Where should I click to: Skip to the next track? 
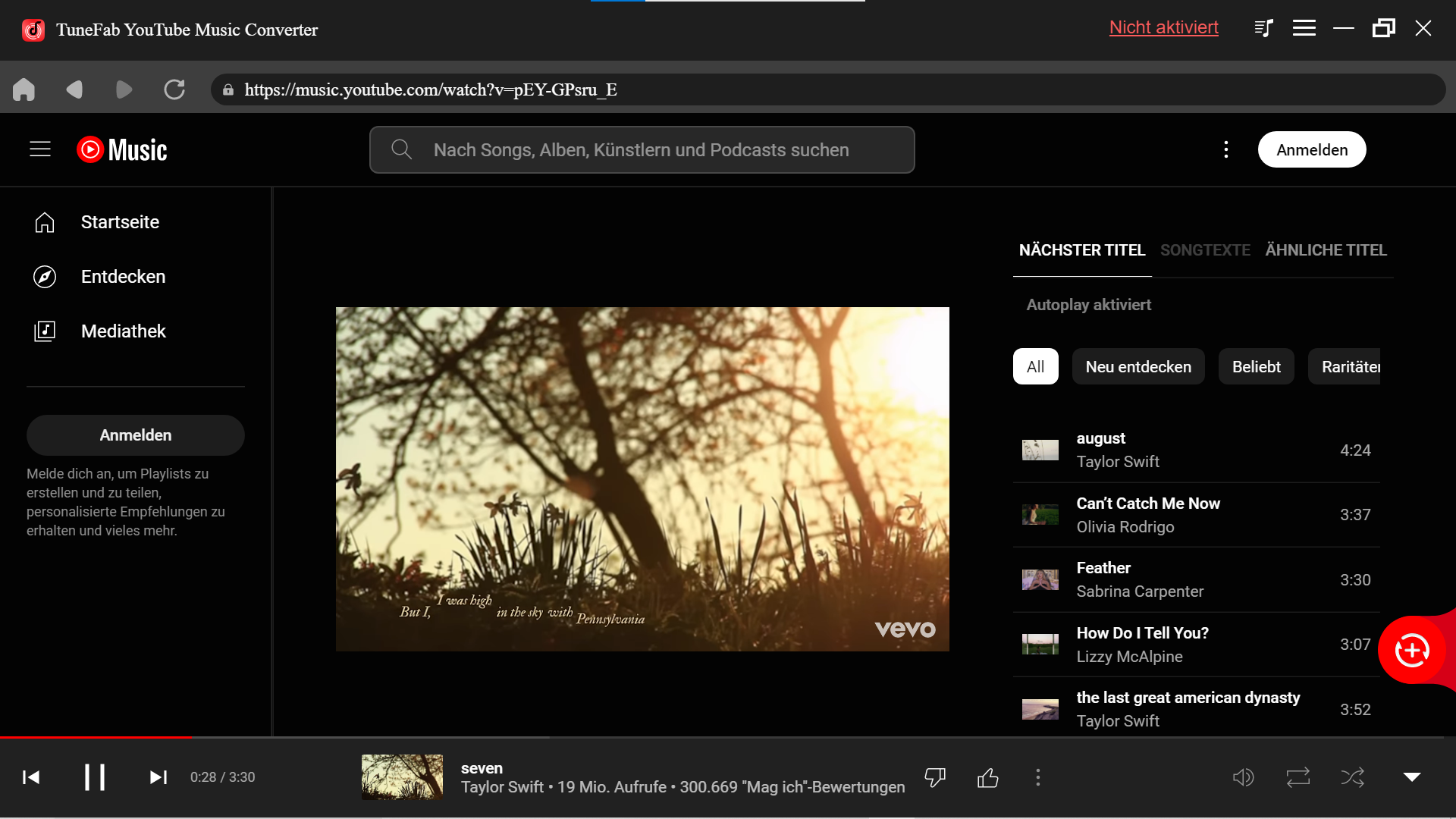158,777
